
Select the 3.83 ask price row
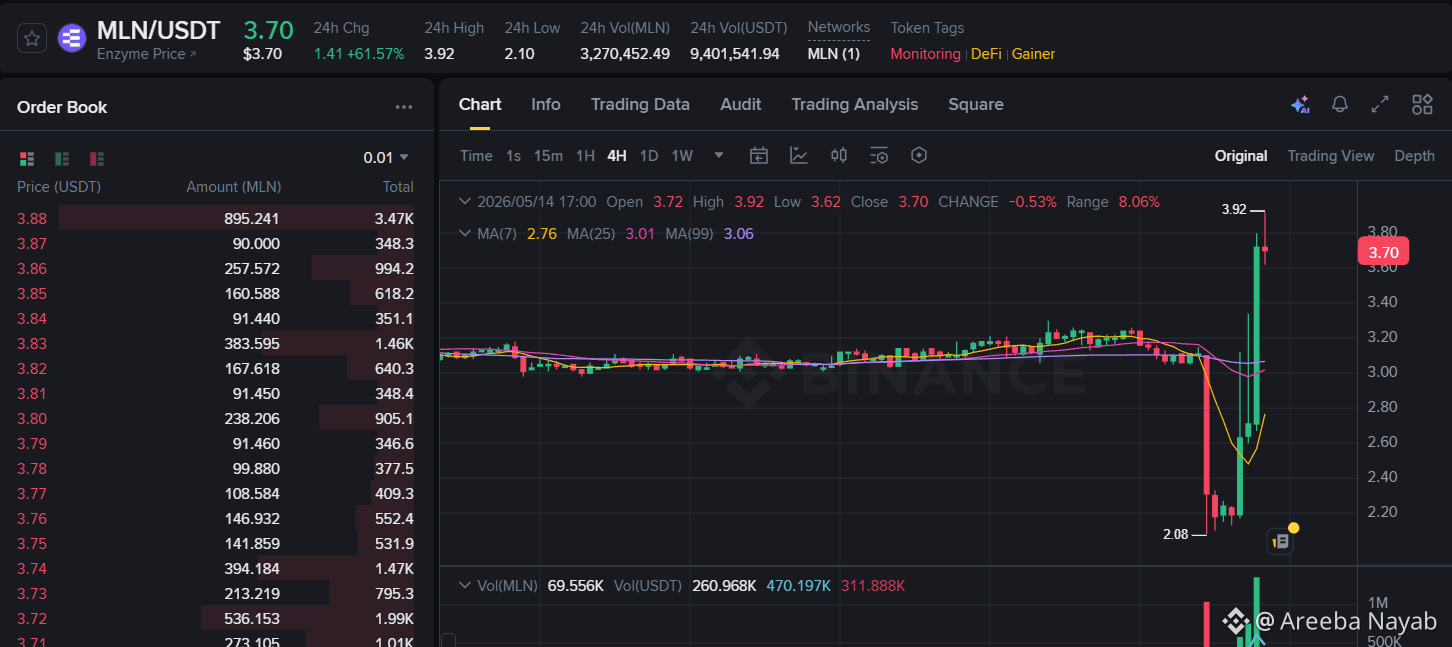(215, 343)
